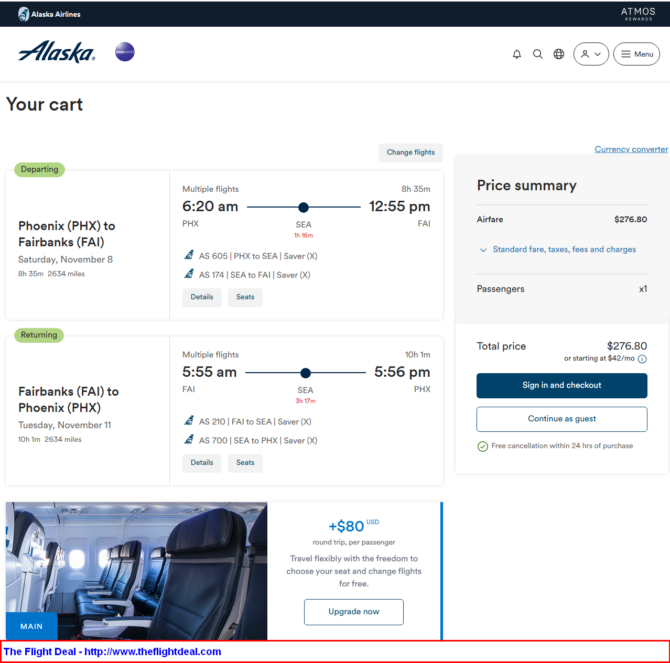Screen dimensions: 670x663
Task: Click the search magnifier icon
Action: click(x=538, y=54)
